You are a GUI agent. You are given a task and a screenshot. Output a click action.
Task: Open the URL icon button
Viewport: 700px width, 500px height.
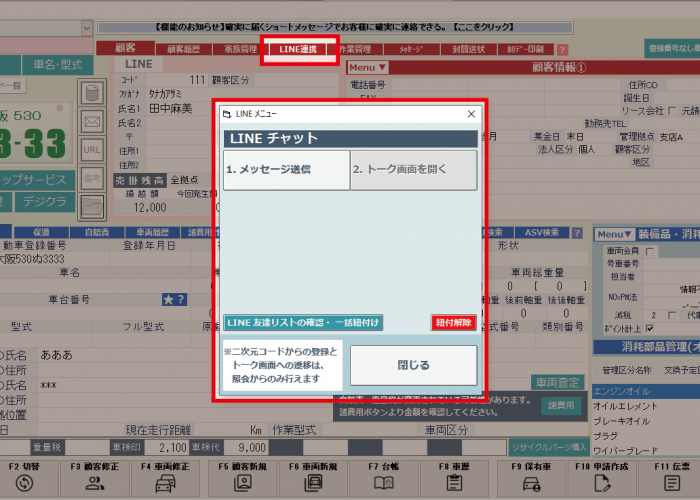[92, 150]
